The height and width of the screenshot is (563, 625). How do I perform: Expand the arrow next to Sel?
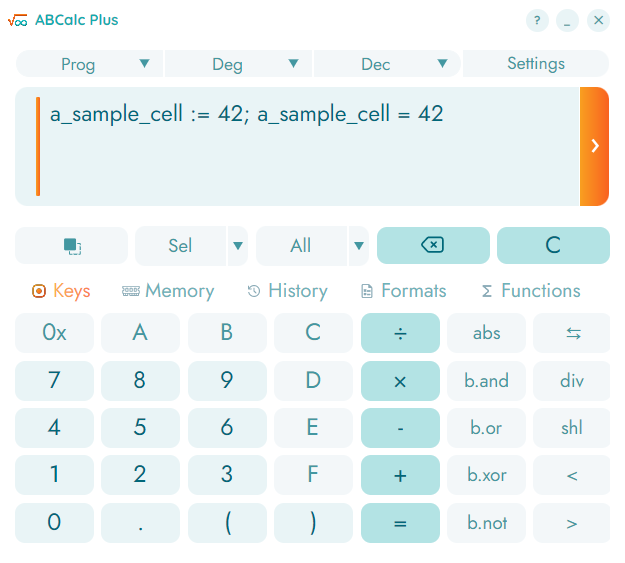(238, 245)
